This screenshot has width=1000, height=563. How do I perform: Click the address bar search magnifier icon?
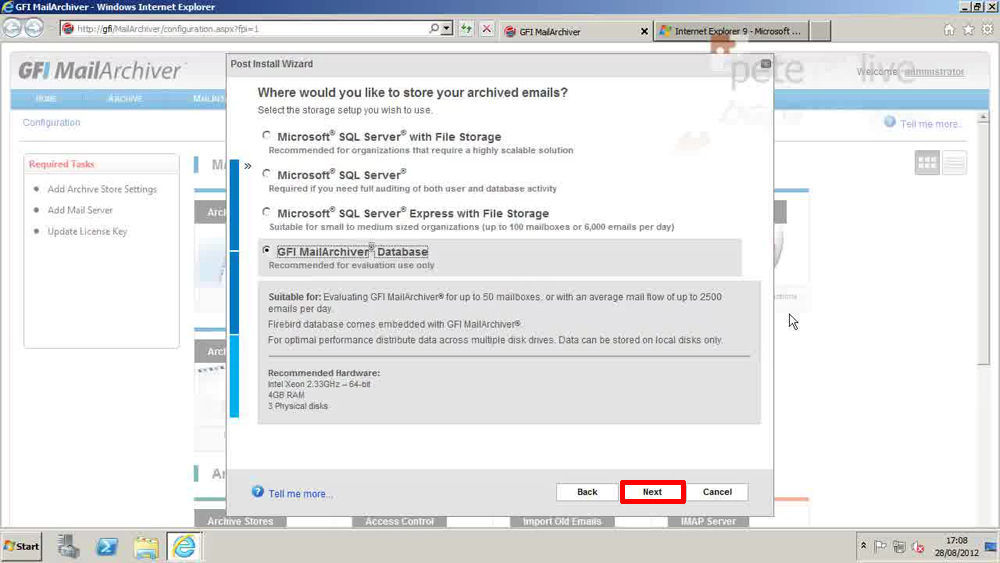click(434, 29)
